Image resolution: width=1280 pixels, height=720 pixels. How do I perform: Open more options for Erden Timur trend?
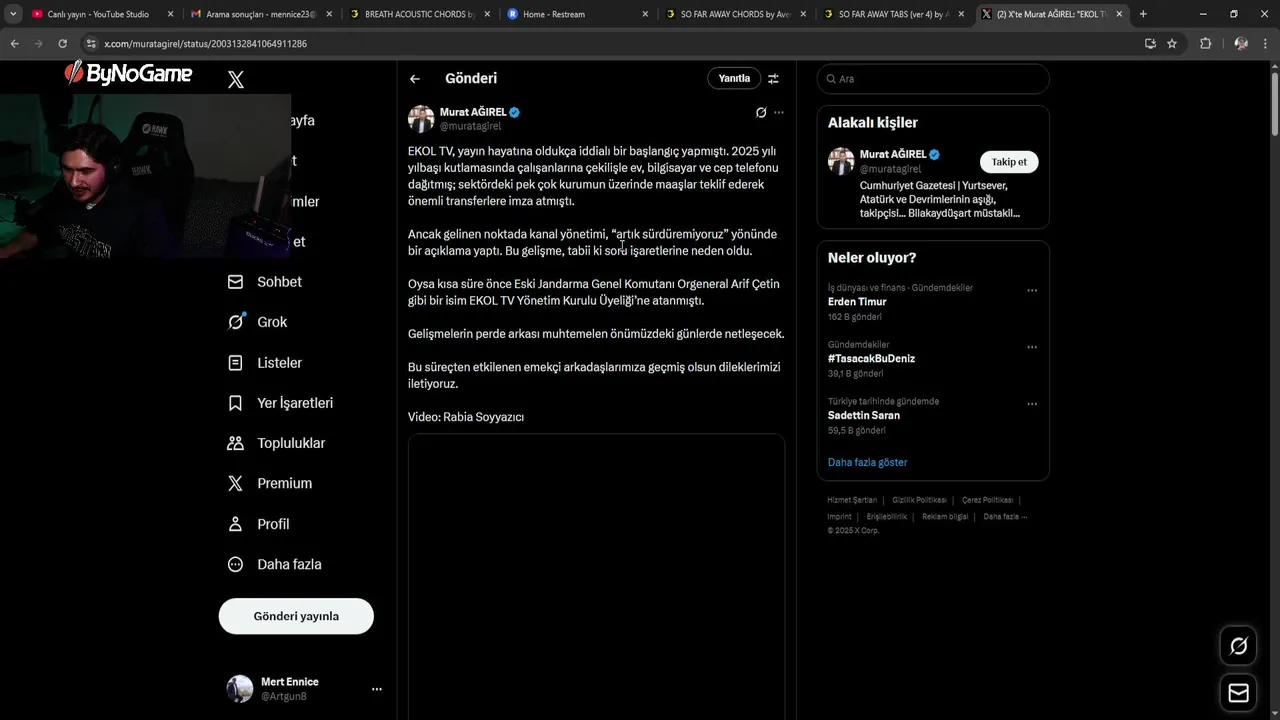point(1032,291)
